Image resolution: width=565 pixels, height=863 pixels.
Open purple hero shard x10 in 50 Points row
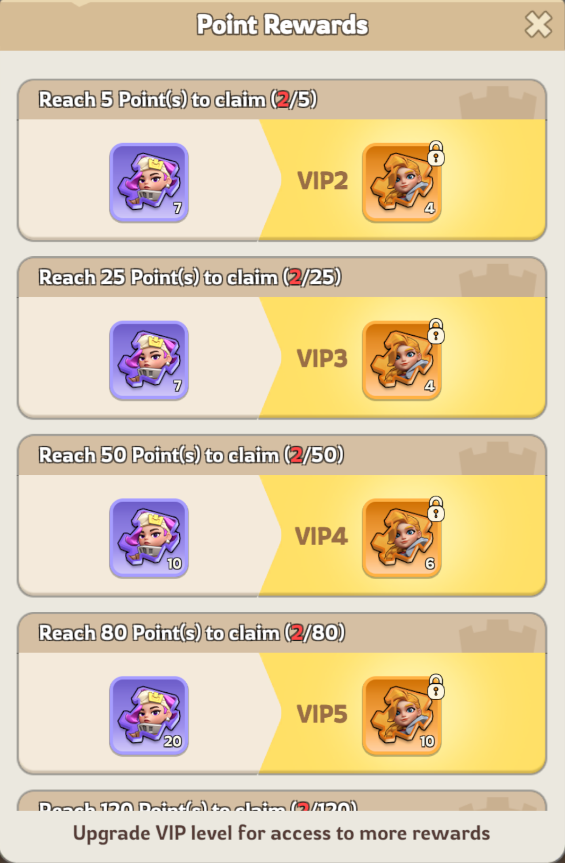pos(149,538)
